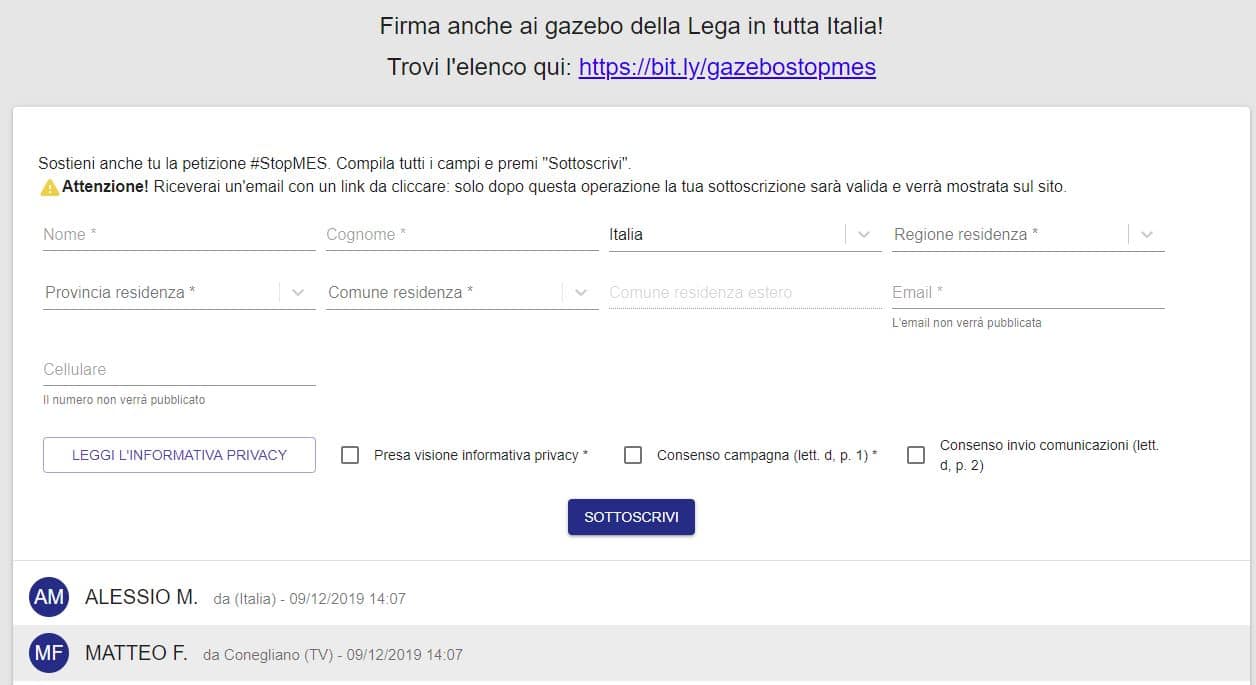The image size is (1256, 685).
Task: Enable Consenso invio comunicazioni checkbox
Action: 916,455
